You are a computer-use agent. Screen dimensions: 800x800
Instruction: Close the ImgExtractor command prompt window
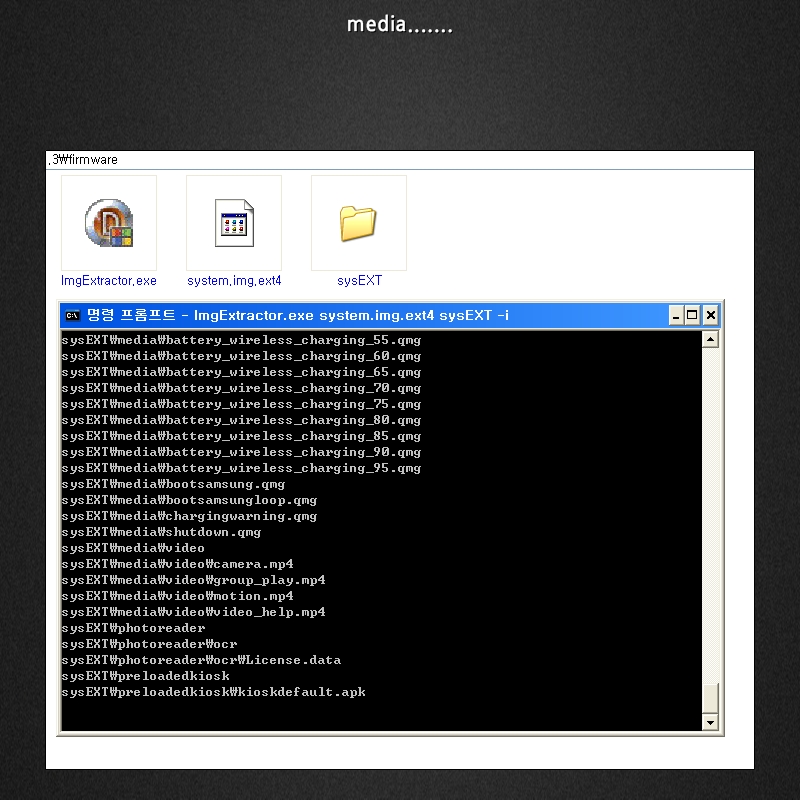(x=710, y=316)
